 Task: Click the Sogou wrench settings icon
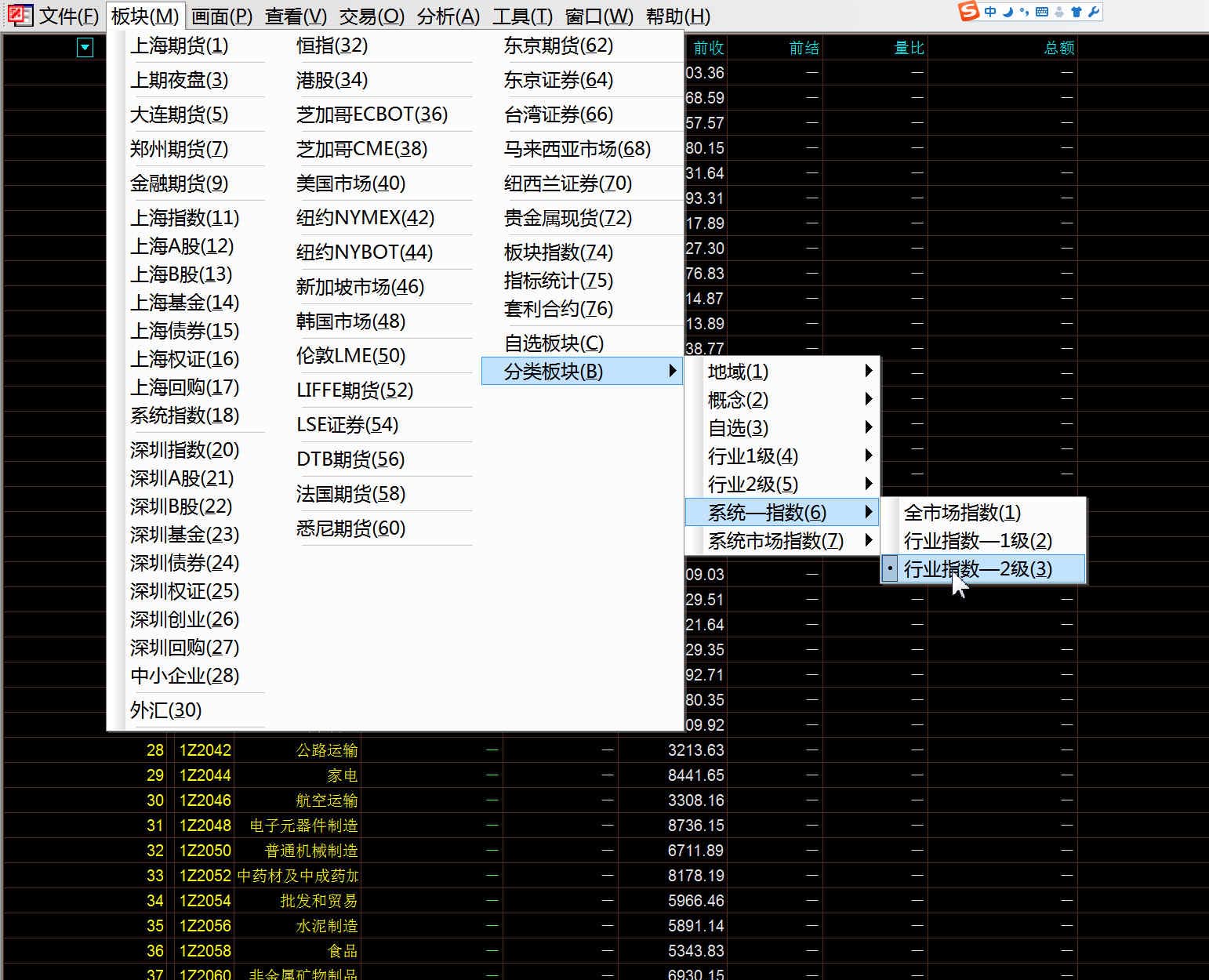coord(1094,12)
